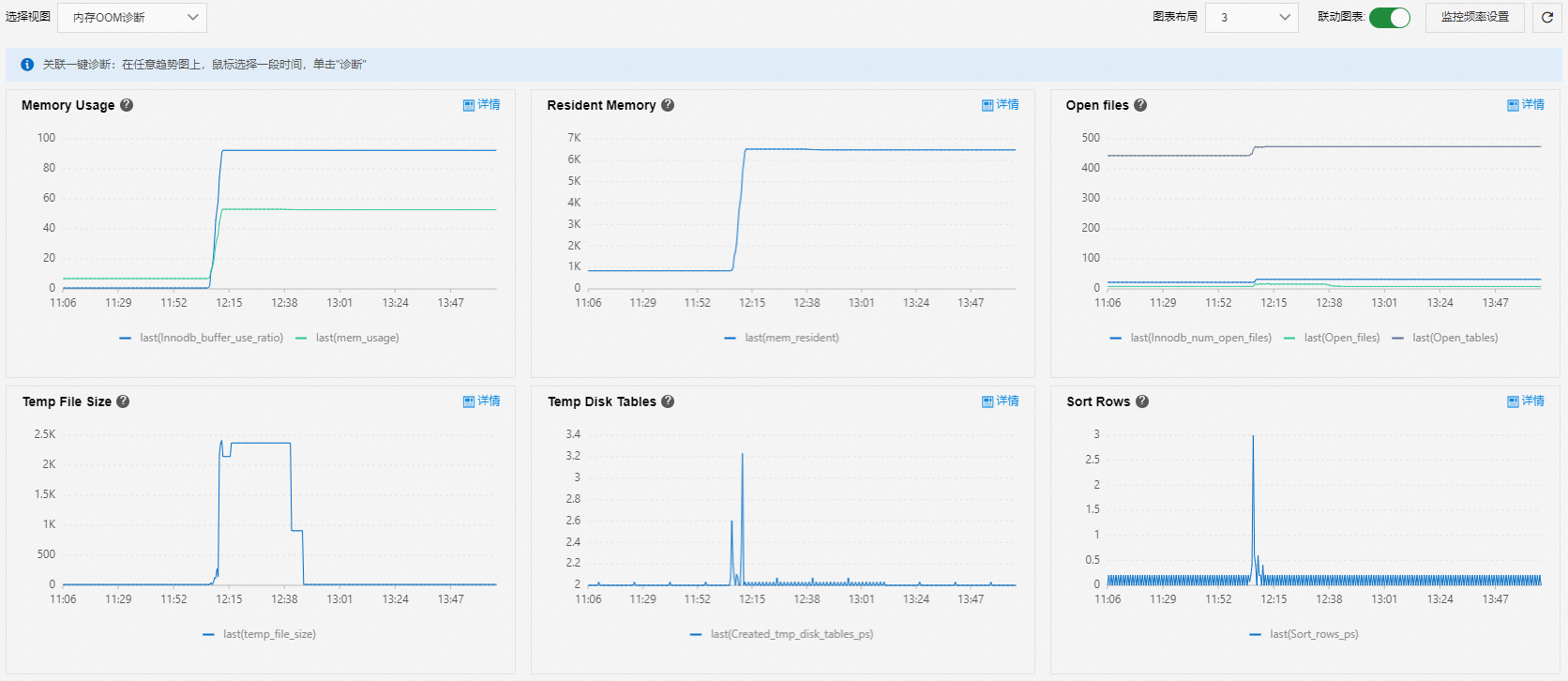Image resolution: width=1568 pixels, height=681 pixels.
Task: Open help icon beside Temp Disk Tables
Action: point(668,401)
